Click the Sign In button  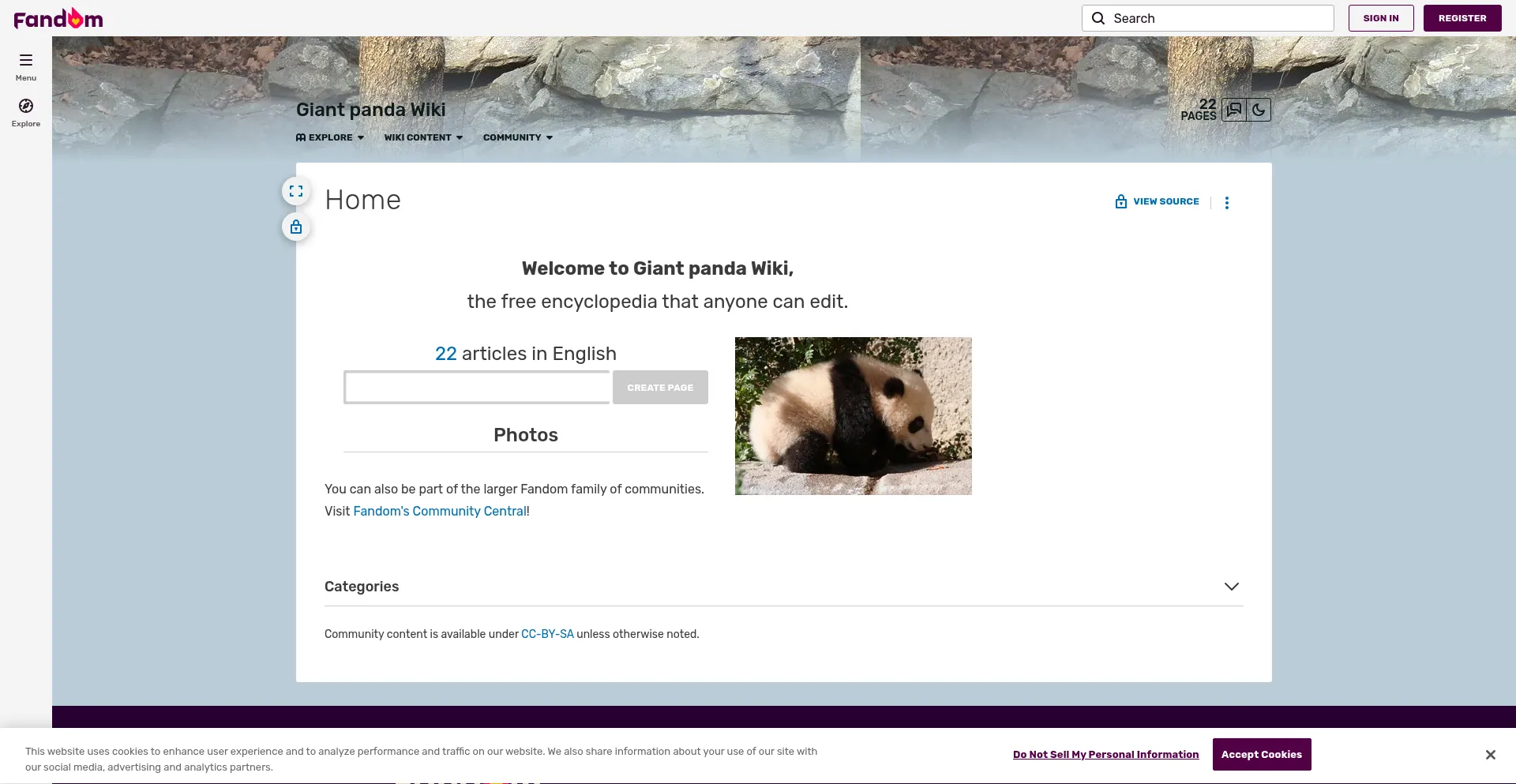[1380, 18]
